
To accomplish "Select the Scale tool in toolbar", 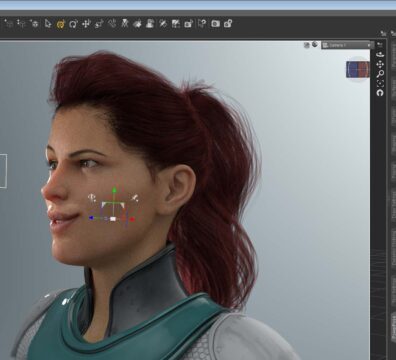I will (99, 24).
